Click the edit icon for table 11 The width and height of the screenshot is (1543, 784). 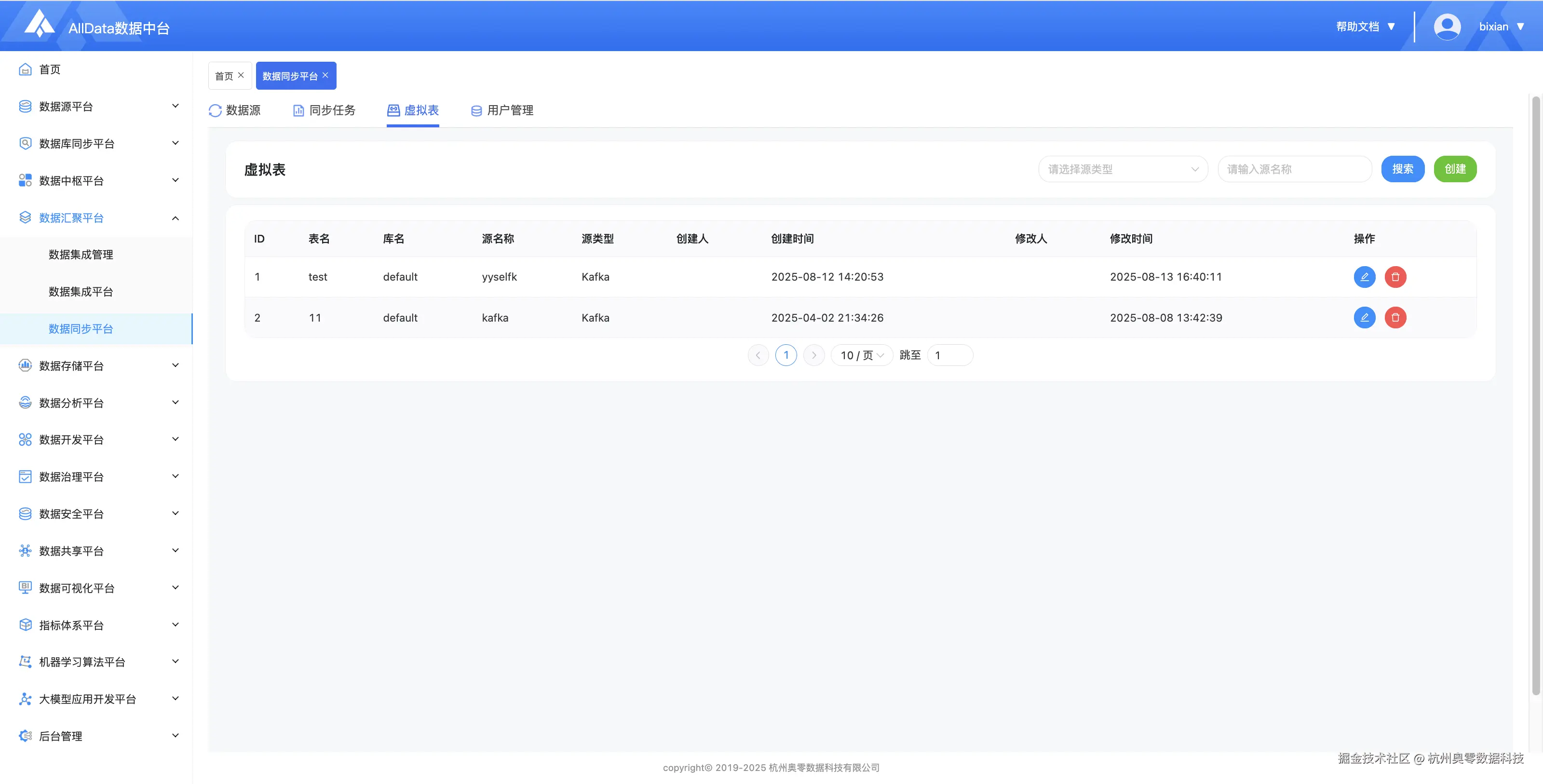pyautogui.click(x=1364, y=317)
